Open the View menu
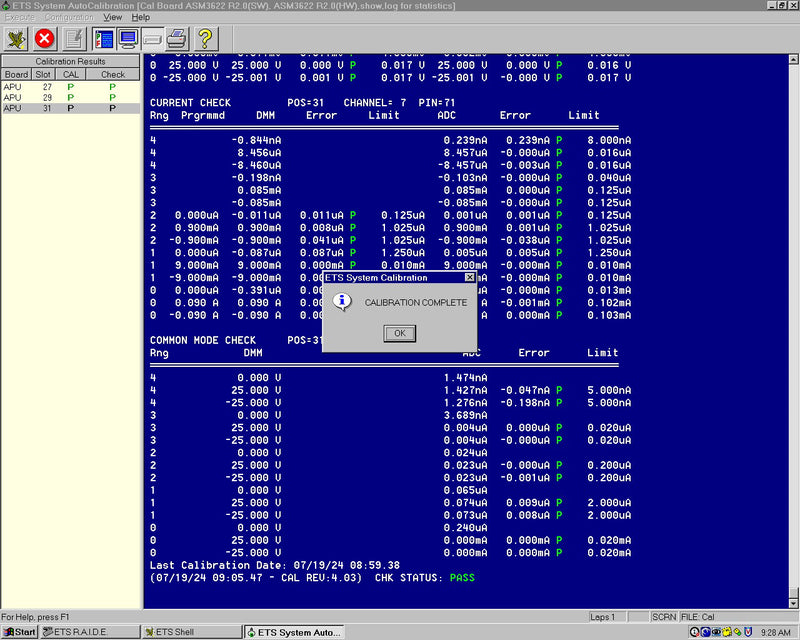 pos(112,17)
